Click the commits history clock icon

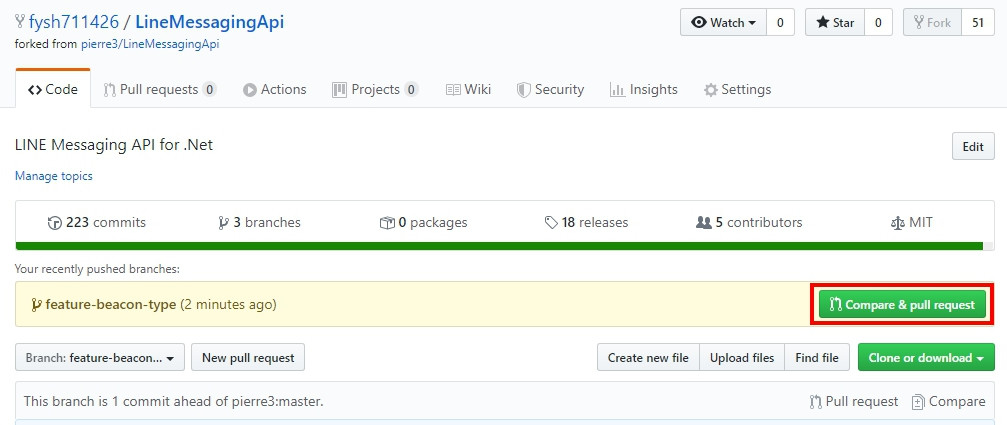pos(55,223)
